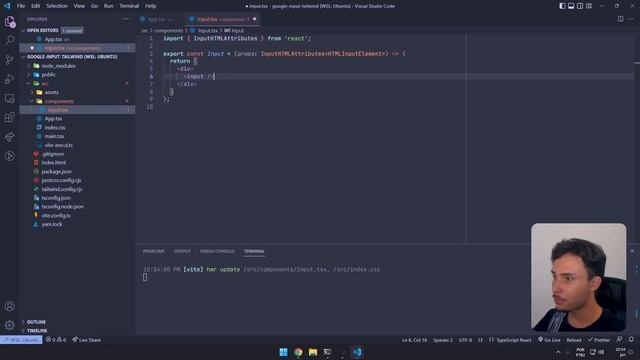Open the Edit menu
The width and height of the screenshot is (640, 360).
(x=36, y=6)
